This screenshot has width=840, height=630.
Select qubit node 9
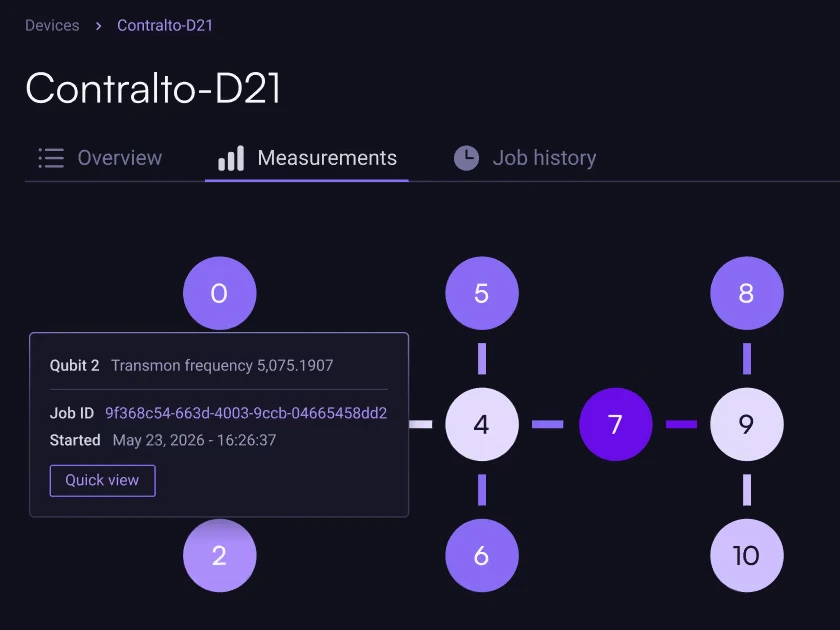click(747, 424)
